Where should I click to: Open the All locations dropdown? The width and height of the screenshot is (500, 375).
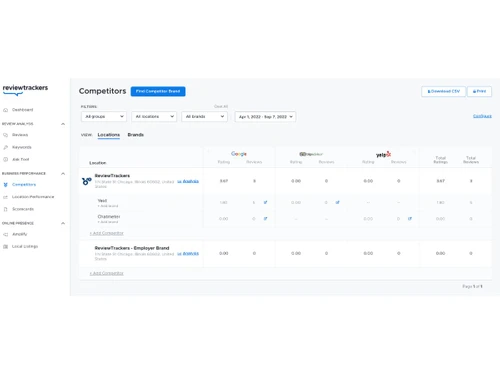(x=154, y=117)
